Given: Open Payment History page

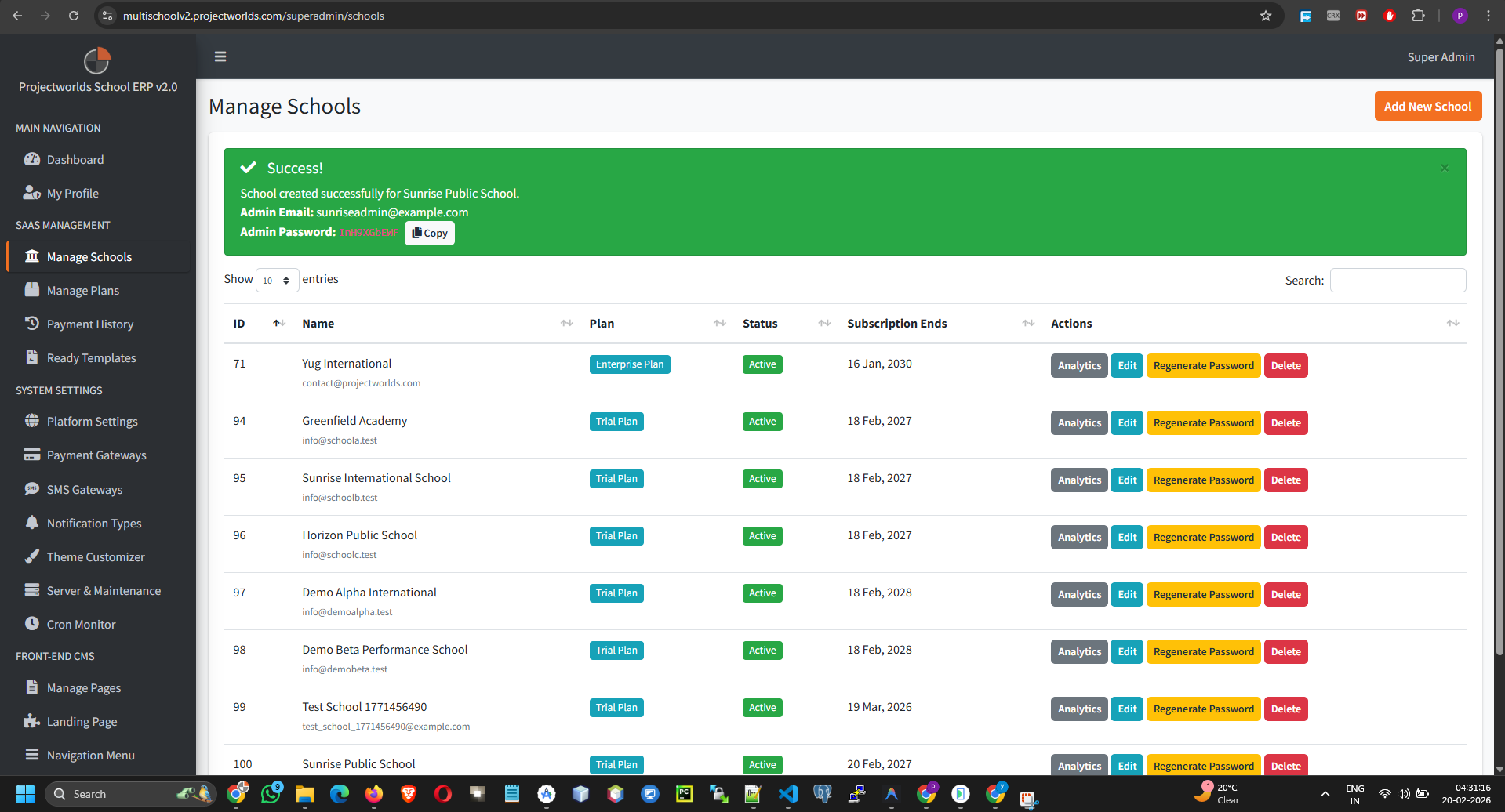Looking at the screenshot, I should [x=89, y=324].
